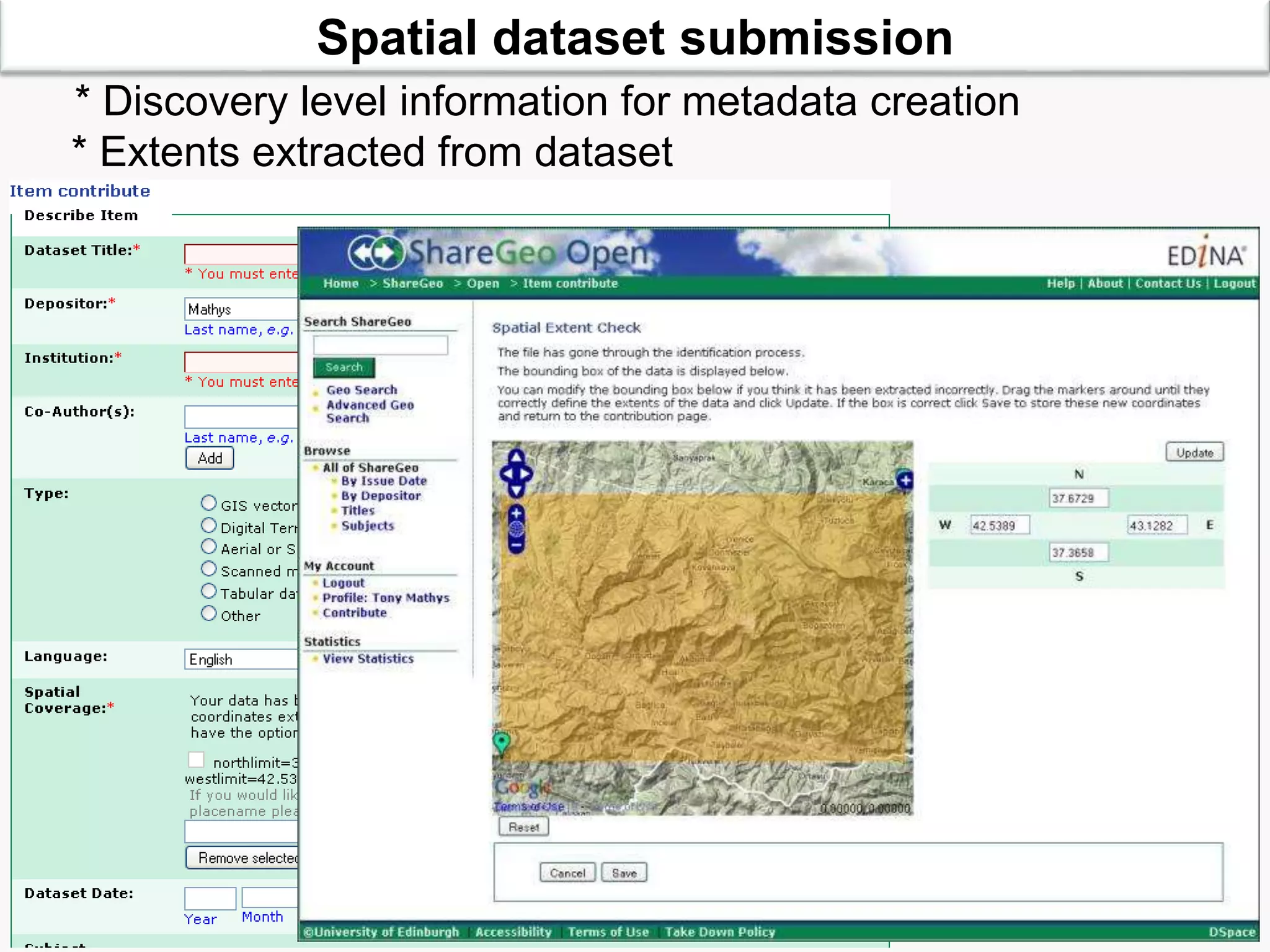Pan the map right with the arrow

[x=526, y=474]
